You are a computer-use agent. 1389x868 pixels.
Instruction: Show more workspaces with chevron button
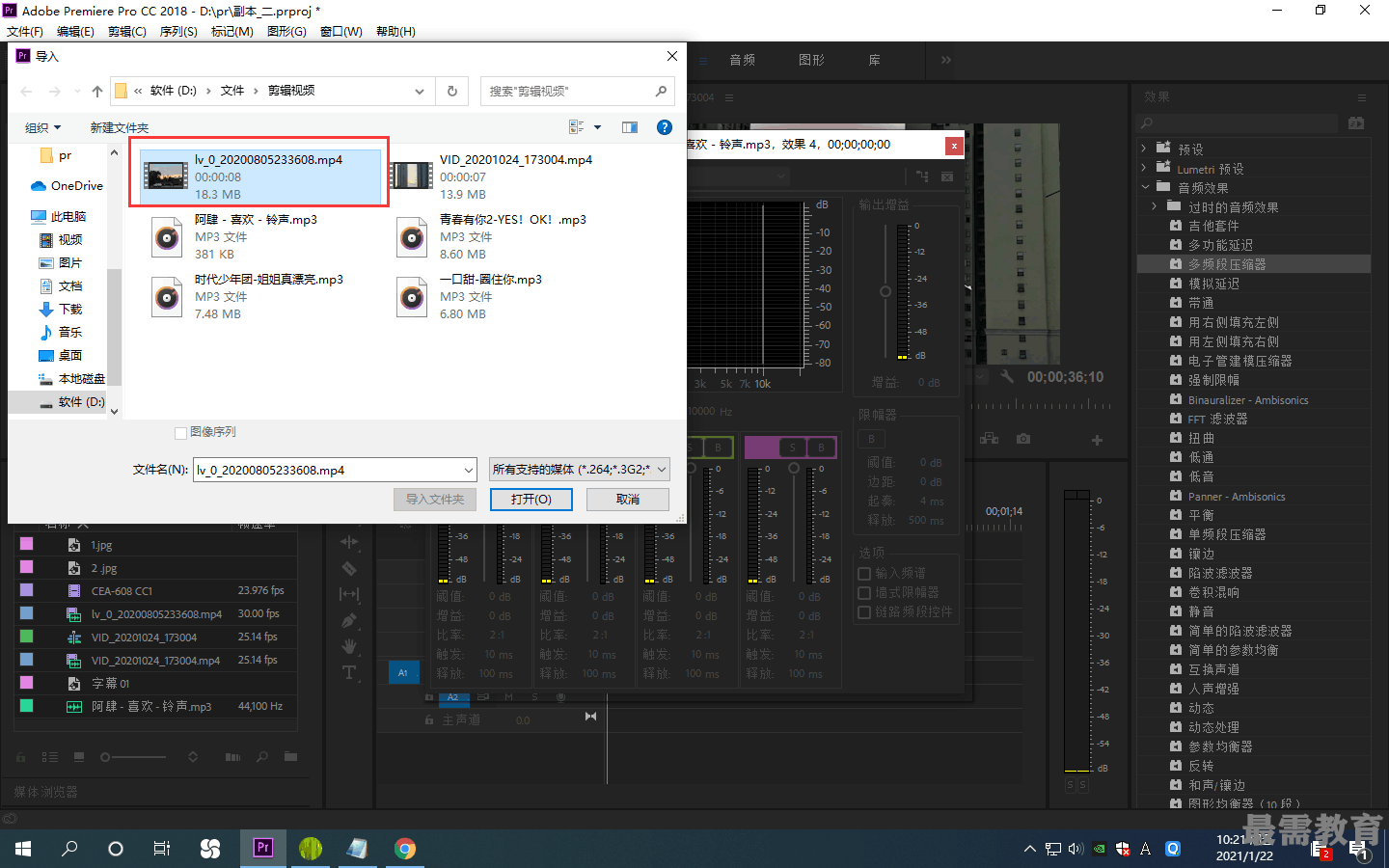coord(945,60)
